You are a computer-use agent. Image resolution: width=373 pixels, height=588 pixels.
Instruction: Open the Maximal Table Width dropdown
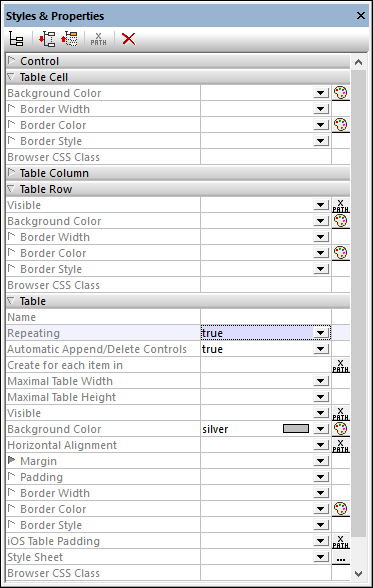click(321, 381)
